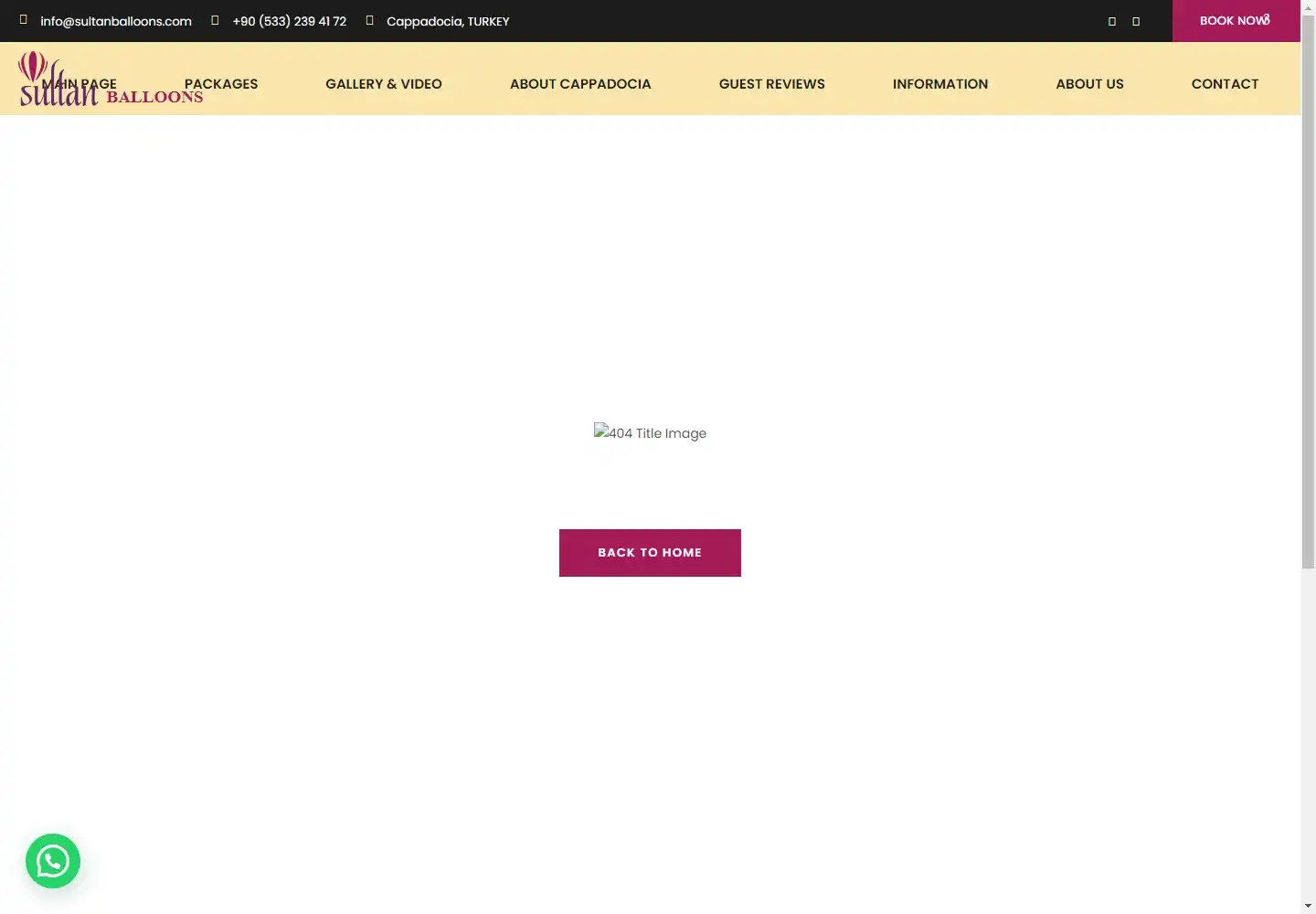The height and width of the screenshot is (914, 1316).
Task: Click the vertical scrollbar thumb
Action: coord(1309,292)
